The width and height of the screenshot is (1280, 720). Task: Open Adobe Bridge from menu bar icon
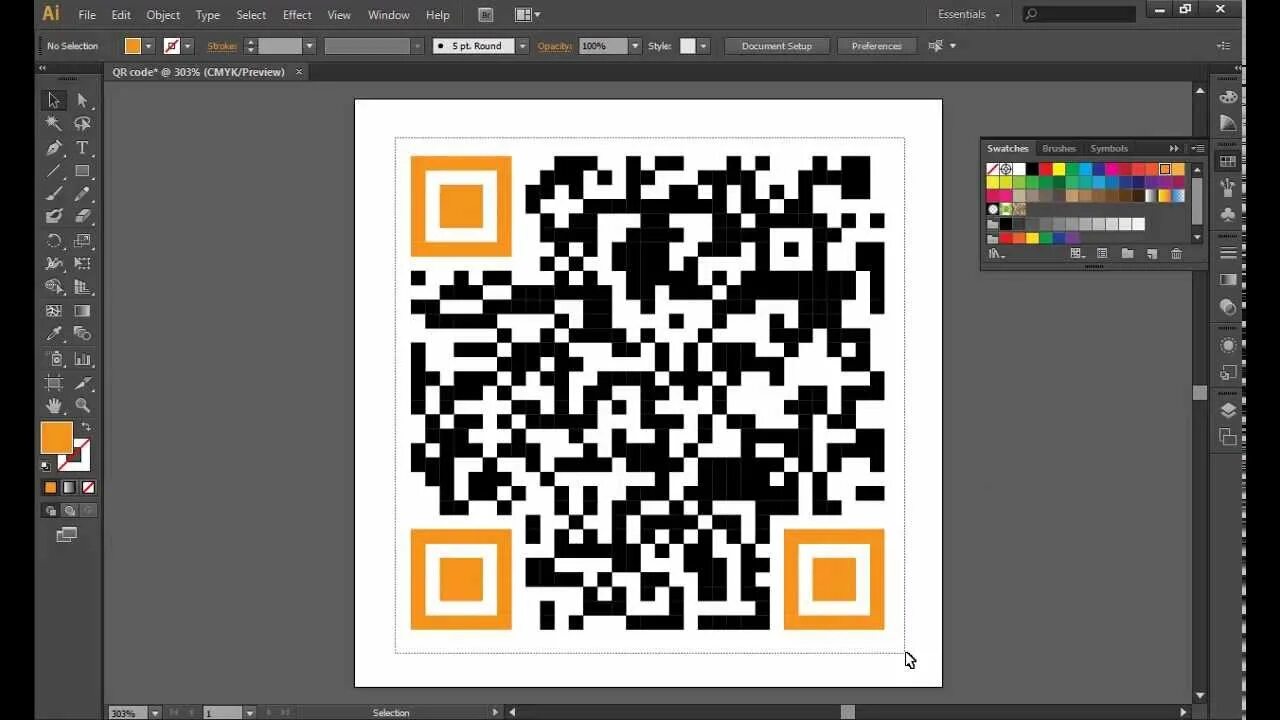coord(486,15)
